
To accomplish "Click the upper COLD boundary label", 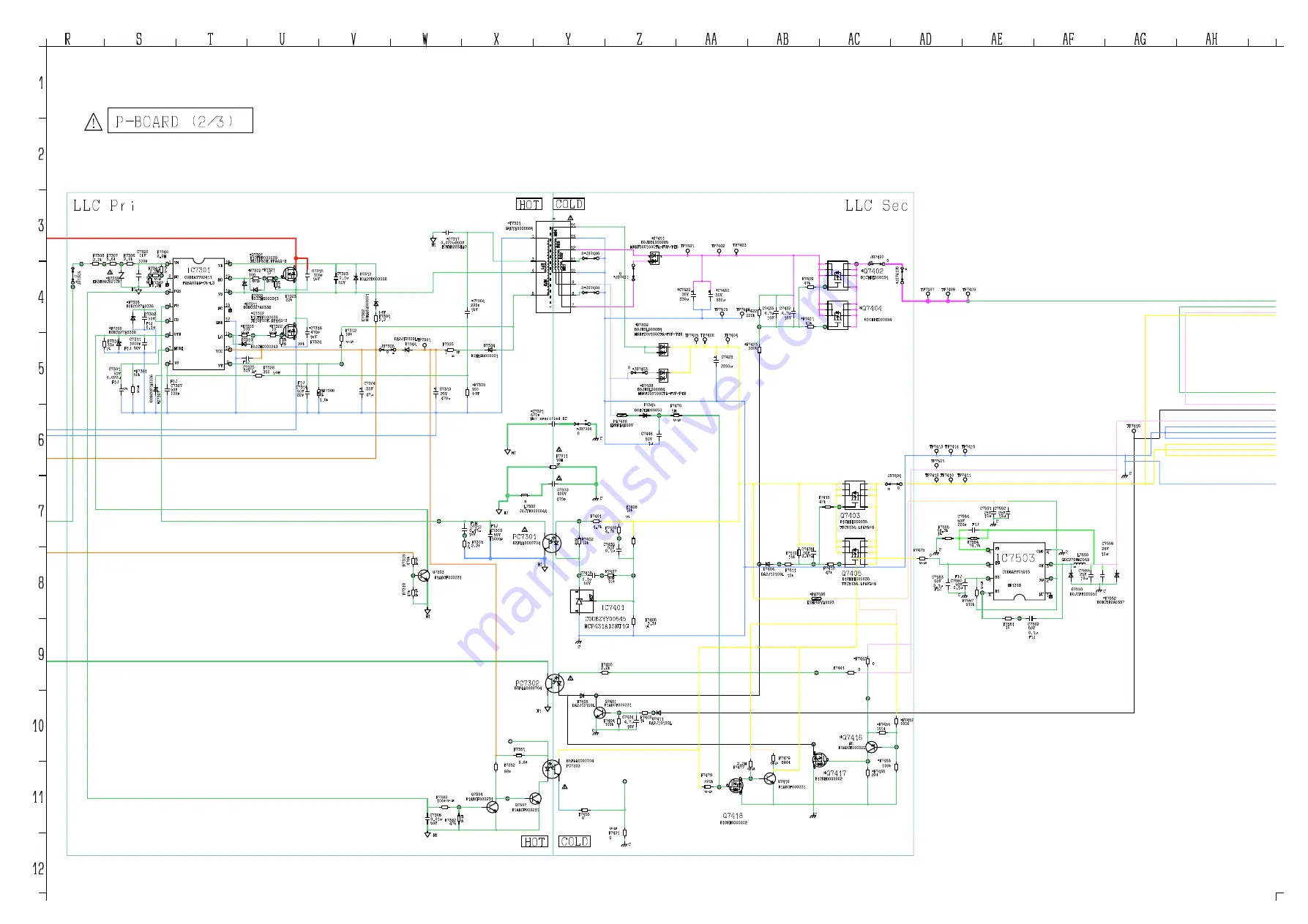I will point(569,204).
